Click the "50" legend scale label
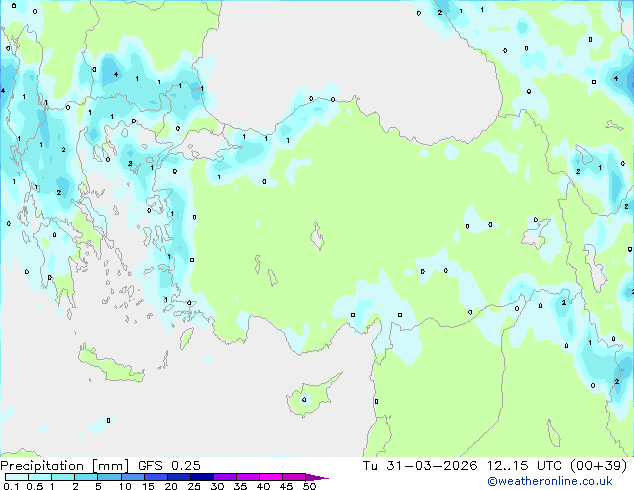Image resolution: width=634 pixels, height=490 pixels. 309,486
